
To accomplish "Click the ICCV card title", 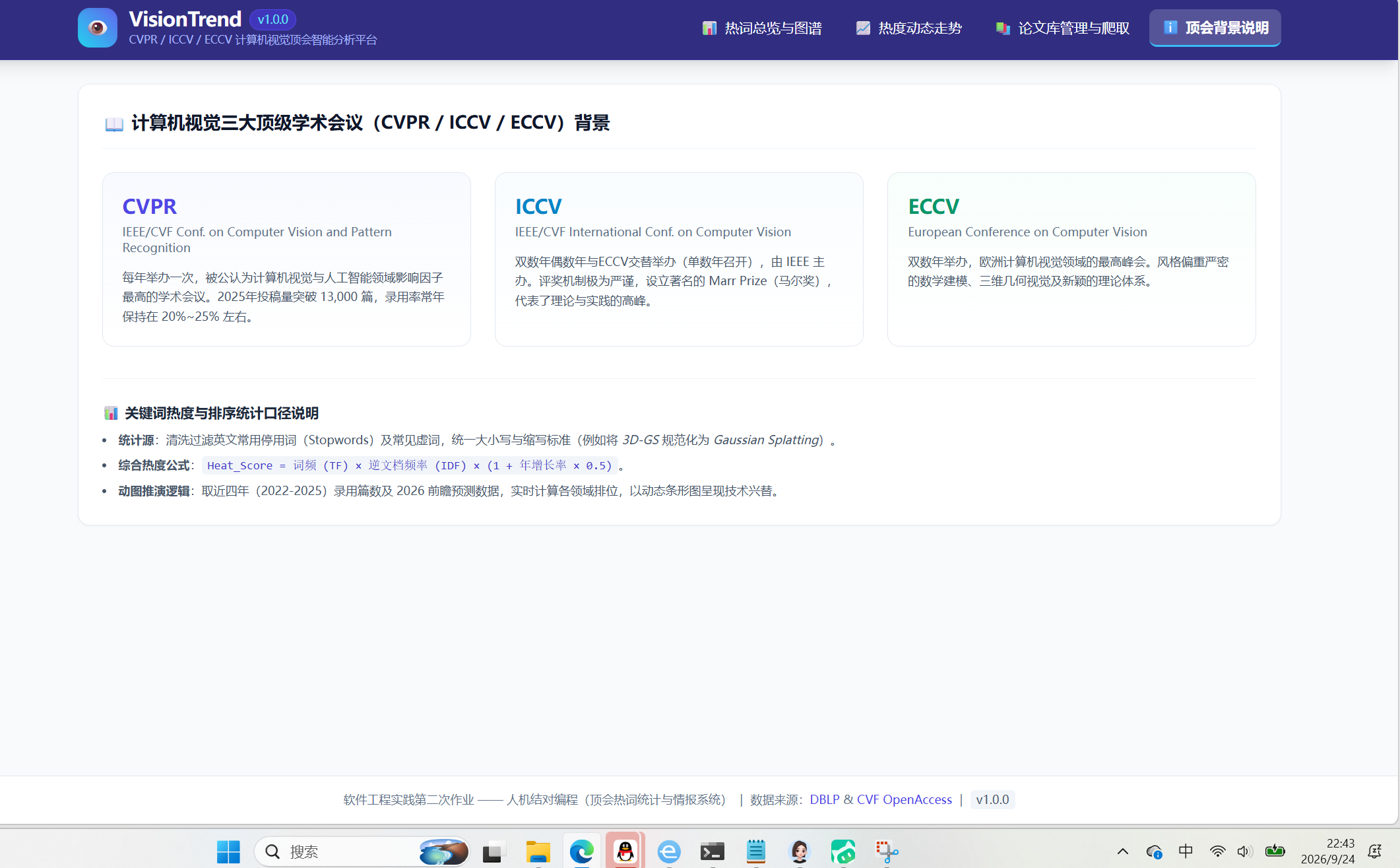I will pyautogui.click(x=538, y=207).
